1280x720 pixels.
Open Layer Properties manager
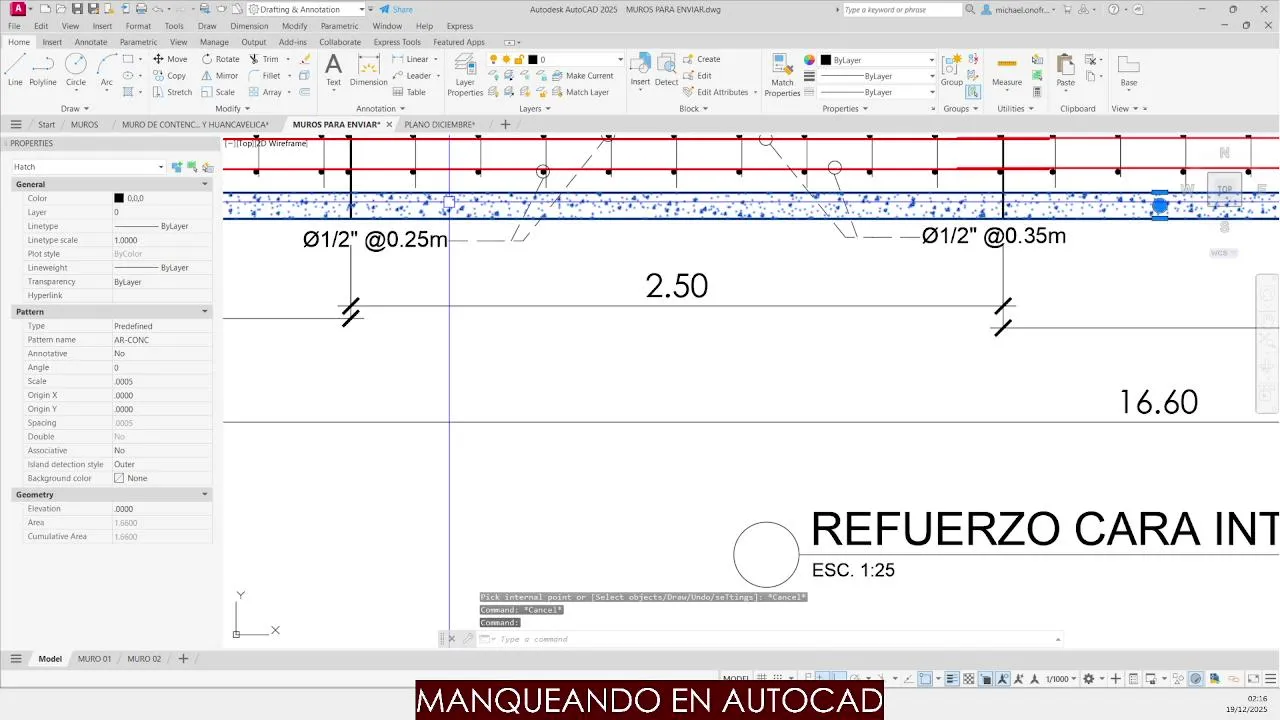tap(465, 75)
